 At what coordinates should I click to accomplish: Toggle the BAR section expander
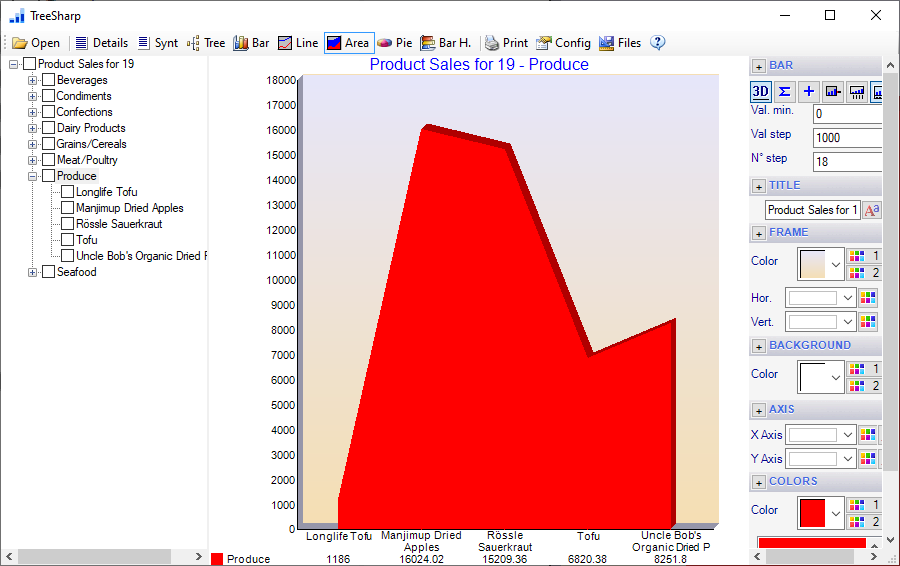click(x=759, y=67)
